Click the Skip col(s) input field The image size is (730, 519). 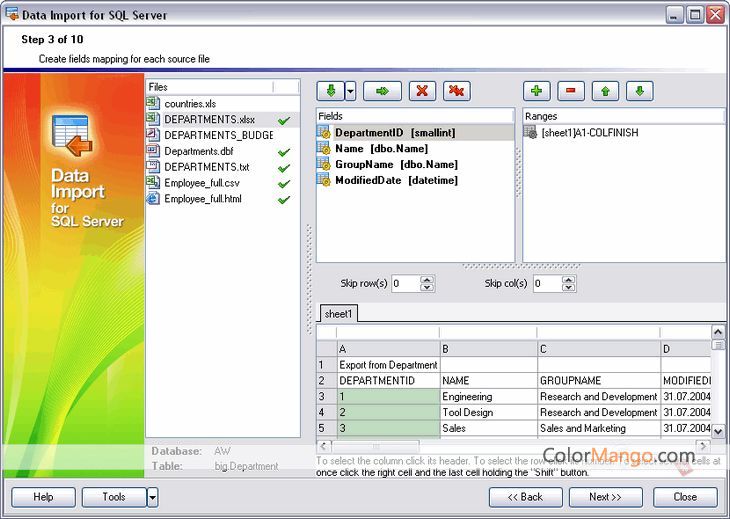(x=548, y=283)
